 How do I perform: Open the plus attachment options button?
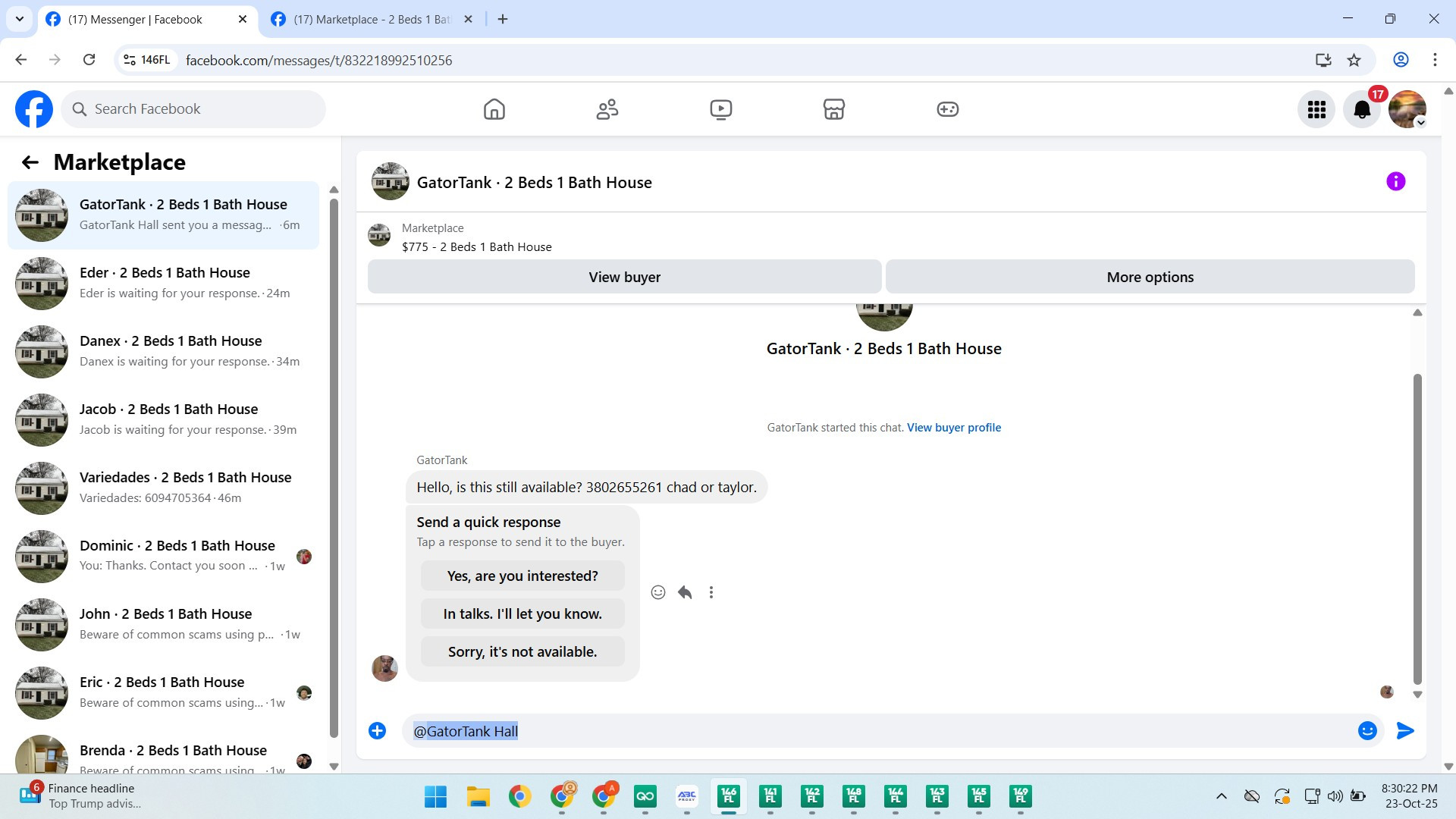point(377,730)
